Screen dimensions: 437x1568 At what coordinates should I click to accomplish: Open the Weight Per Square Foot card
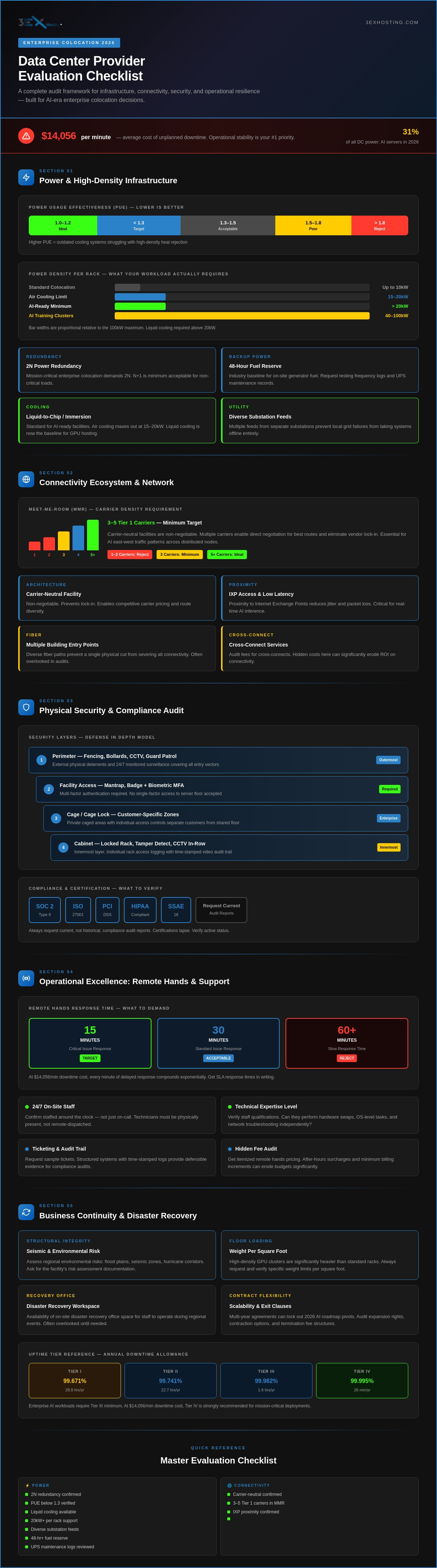[319, 1255]
